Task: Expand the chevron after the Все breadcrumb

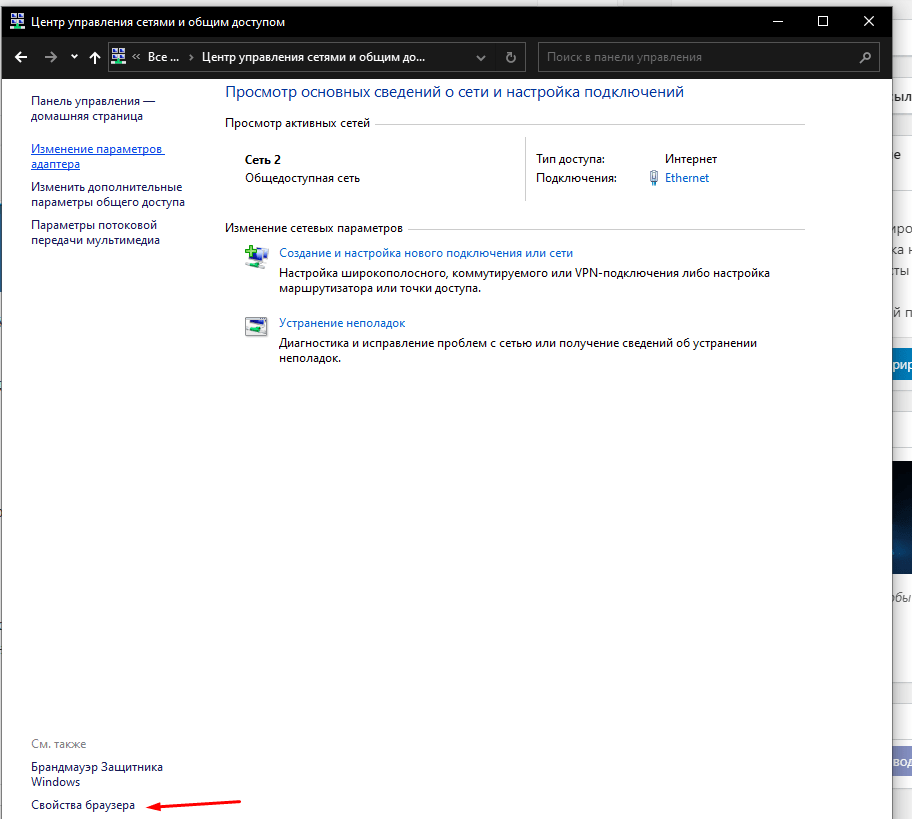Action: pos(189,58)
